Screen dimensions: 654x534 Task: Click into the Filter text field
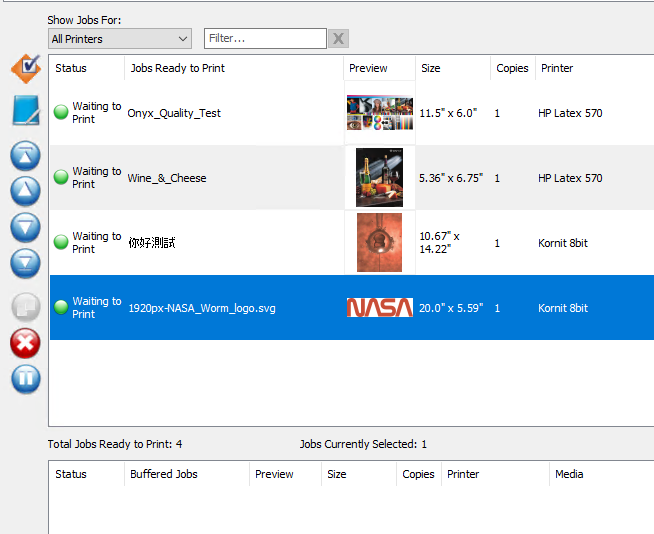point(265,39)
